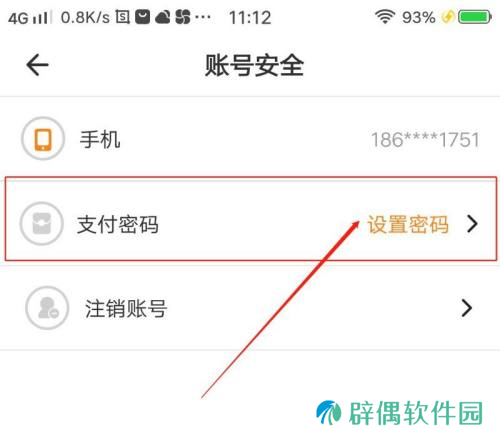Open the chevron next to 设置密码
The width and height of the screenshot is (500, 438).
[472, 224]
